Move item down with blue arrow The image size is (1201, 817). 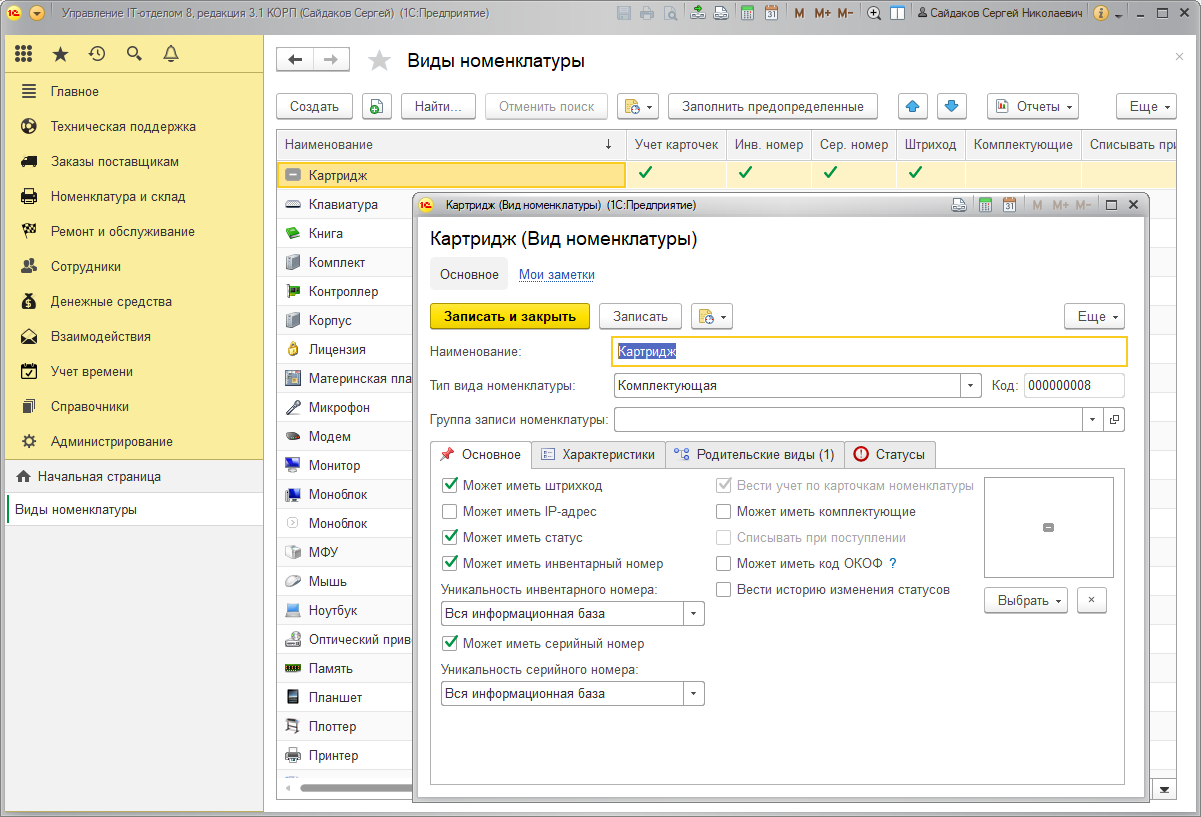(951, 106)
